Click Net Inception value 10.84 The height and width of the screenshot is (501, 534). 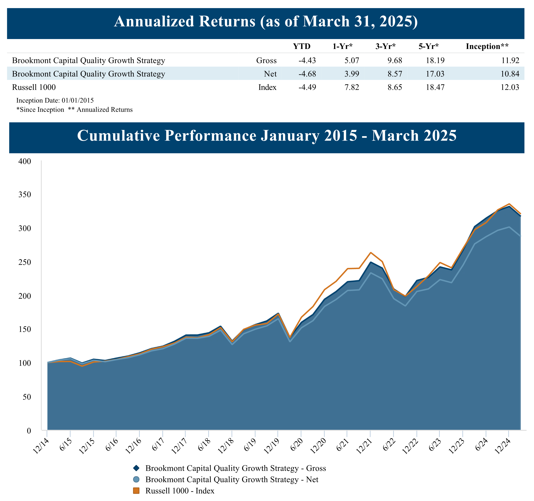pyautogui.click(x=510, y=74)
